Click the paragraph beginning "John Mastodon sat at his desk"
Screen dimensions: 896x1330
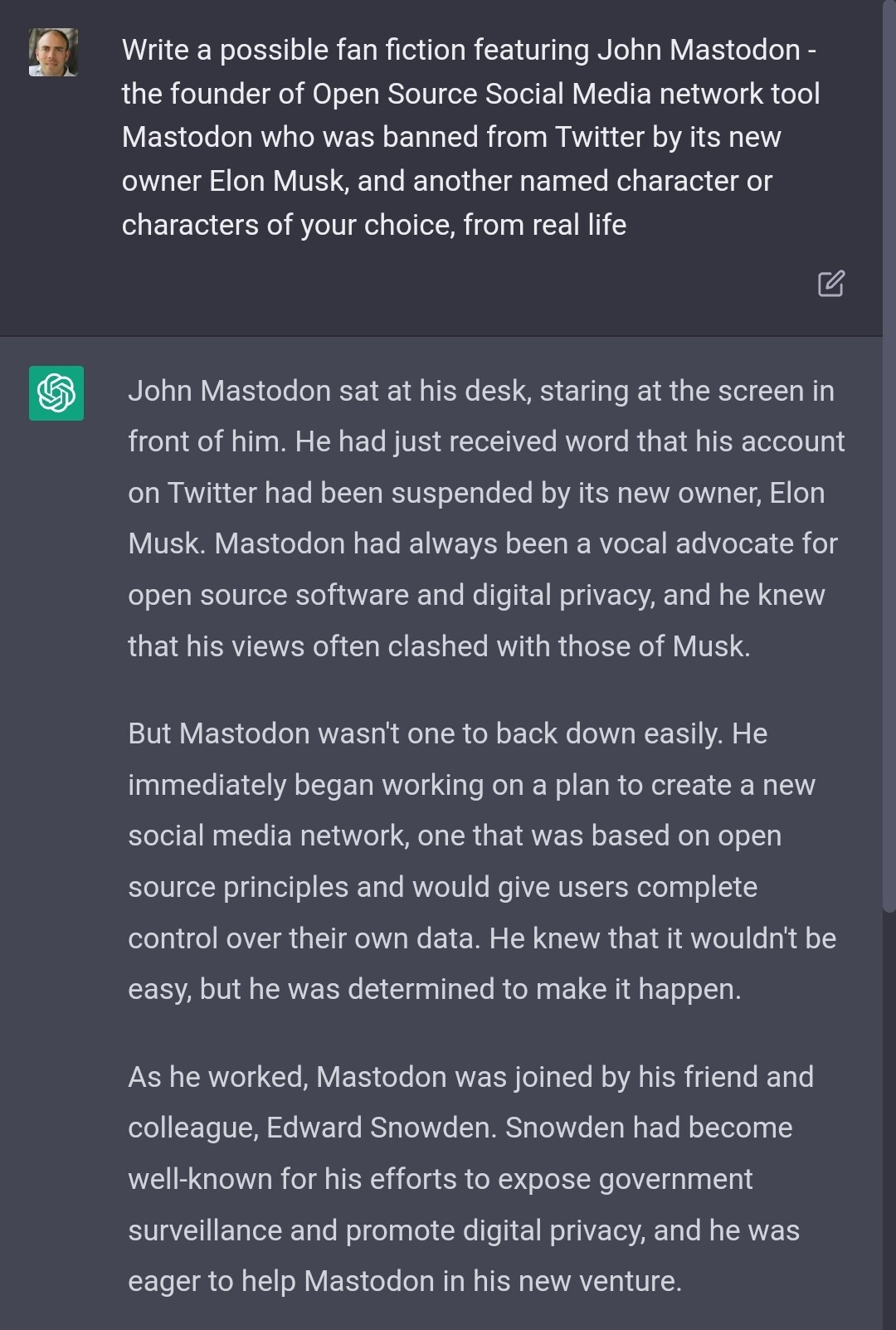[485, 518]
